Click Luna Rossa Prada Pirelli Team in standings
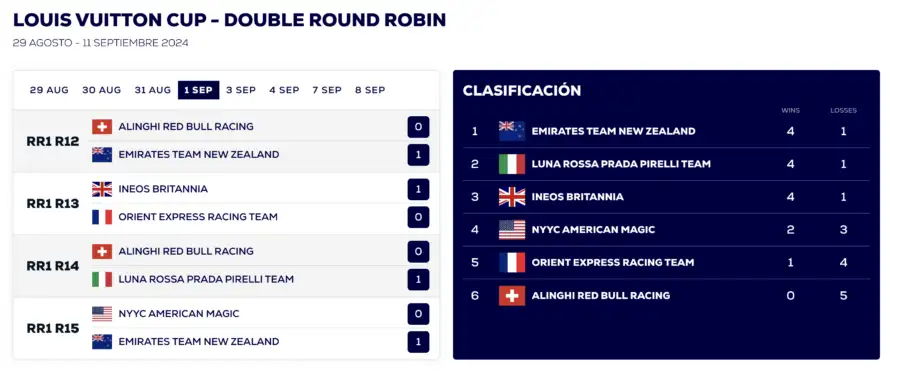The width and height of the screenshot is (900, 382). 621,164
